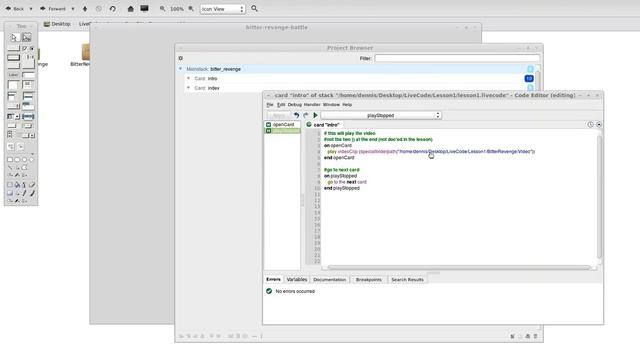Select the highlighted playStopped handler in list

(282, 131)
